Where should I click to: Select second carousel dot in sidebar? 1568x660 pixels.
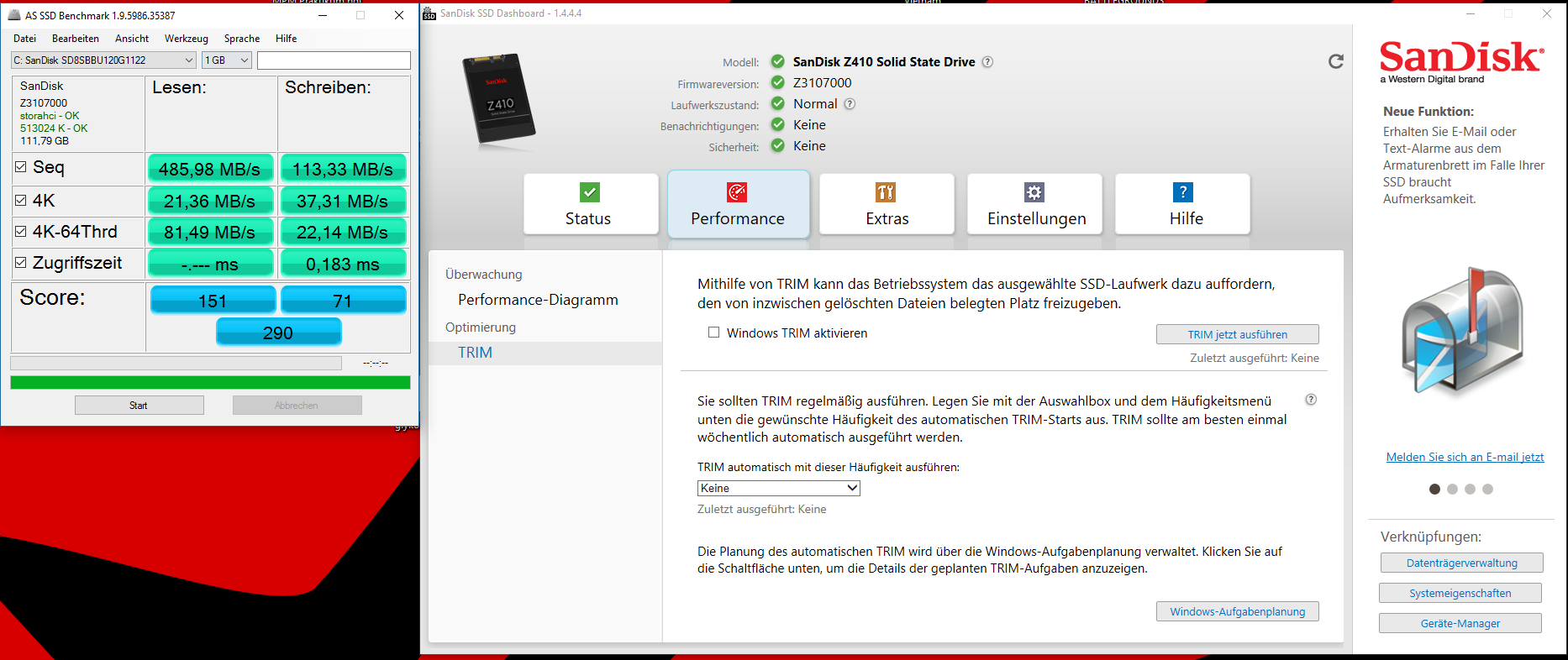pyautogui.click(x=1452, y=489)
